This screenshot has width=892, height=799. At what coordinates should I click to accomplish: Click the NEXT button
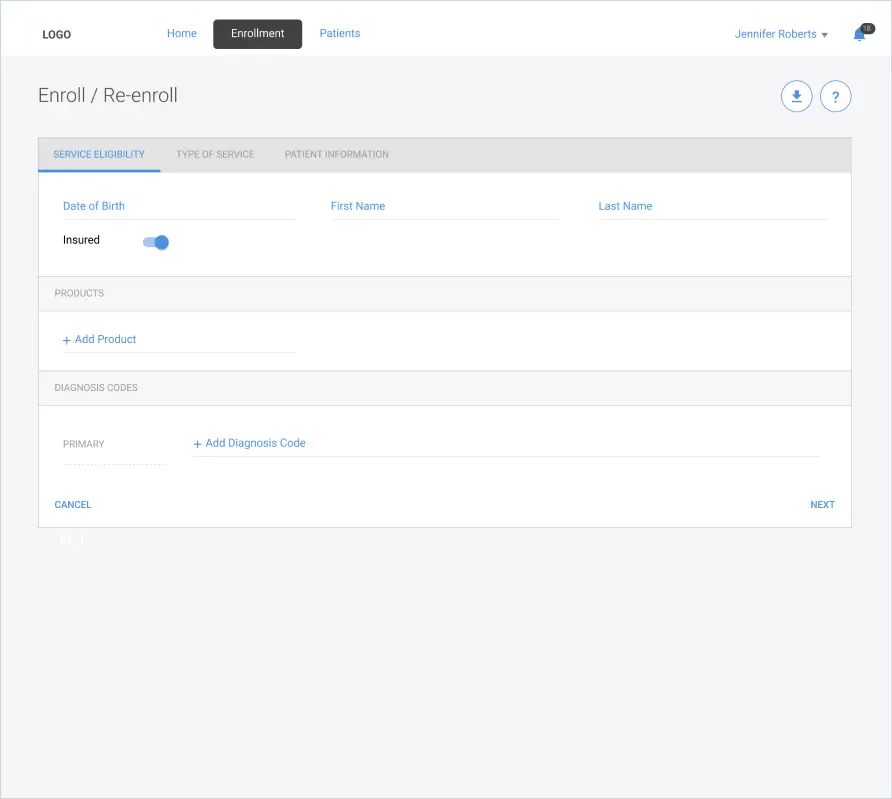pyautogui.click(x=822, y=504)
